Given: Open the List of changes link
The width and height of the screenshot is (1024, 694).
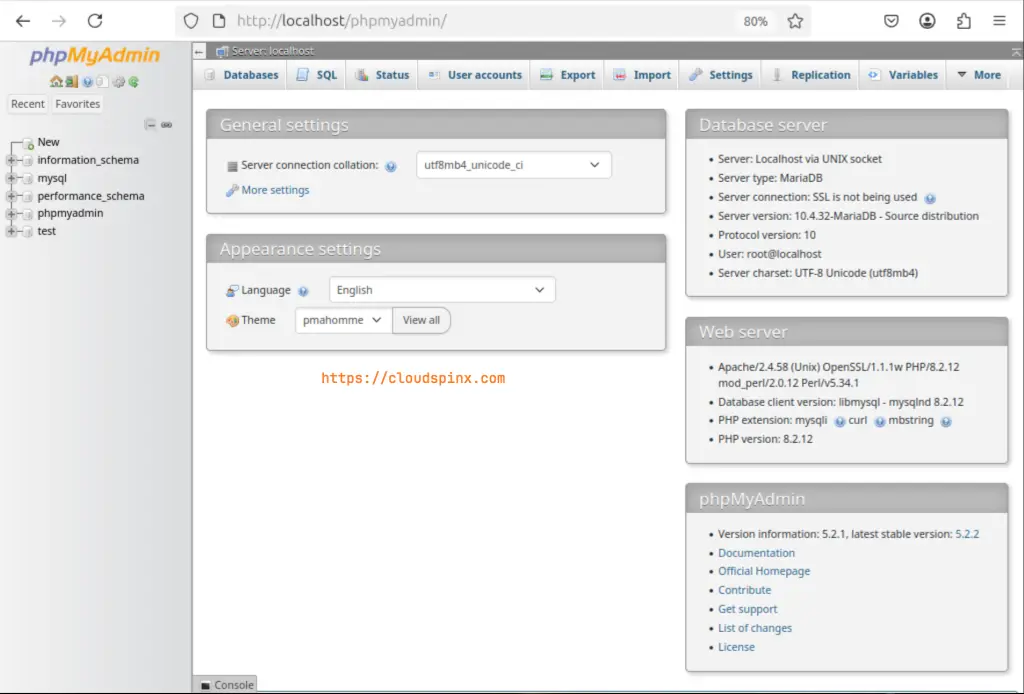Looking at the screenshot, I should tap(755, 627).
